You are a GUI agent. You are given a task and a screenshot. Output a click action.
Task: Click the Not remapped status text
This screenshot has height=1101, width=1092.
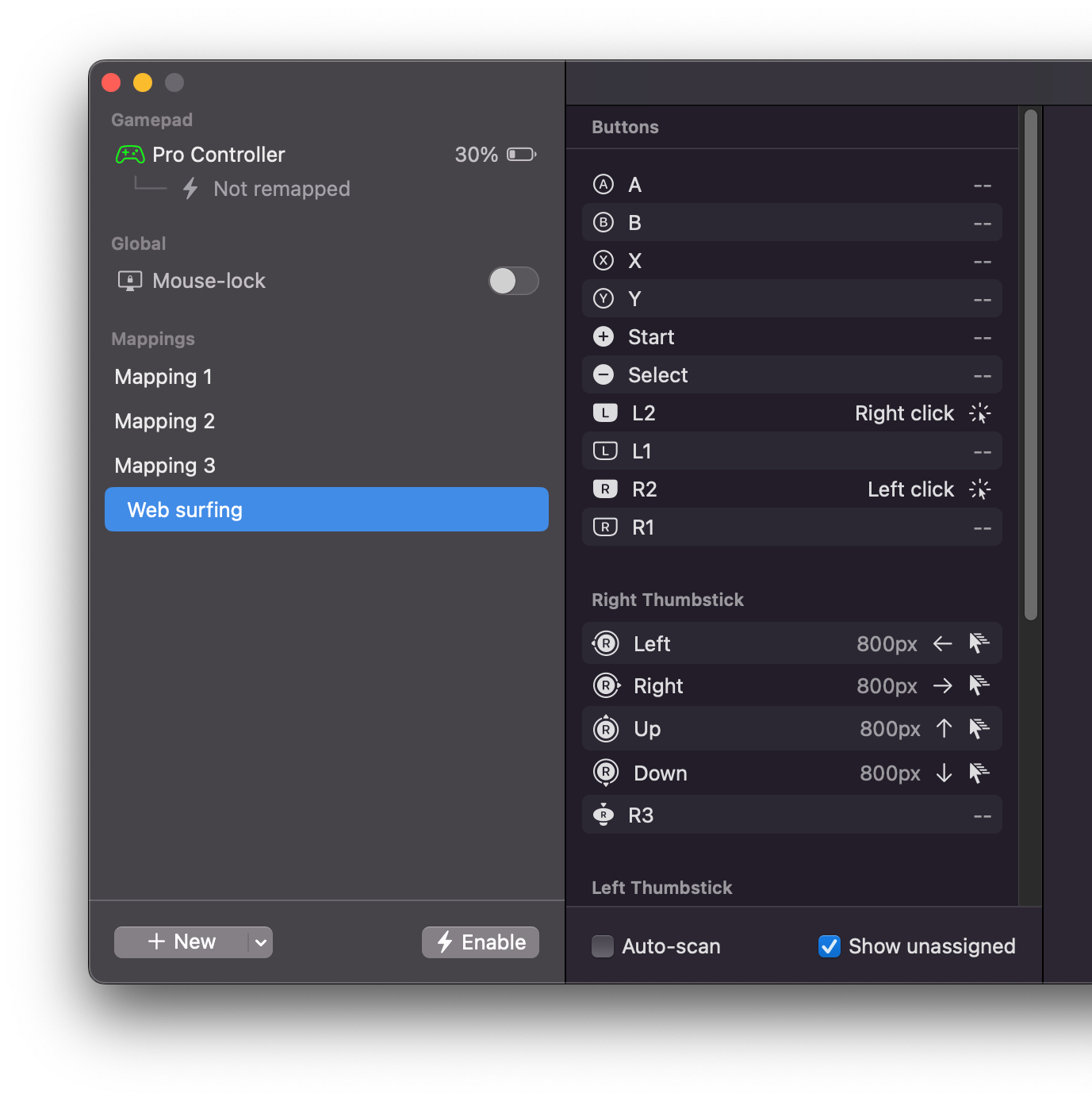click(282, 189)
